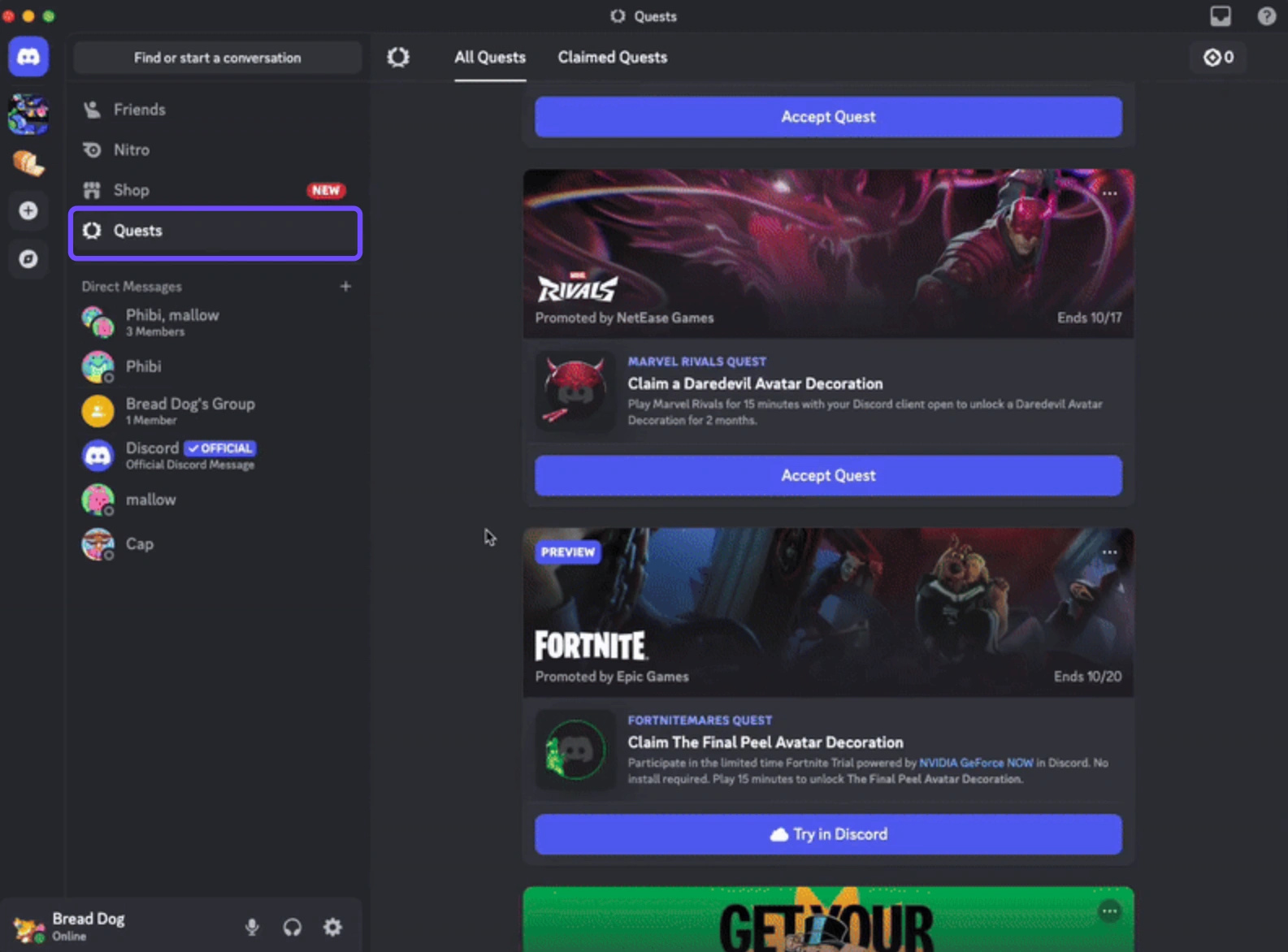1288x952 pixels.
Task: Open the inbox icon in title bar
Action: click(1221, 16)
